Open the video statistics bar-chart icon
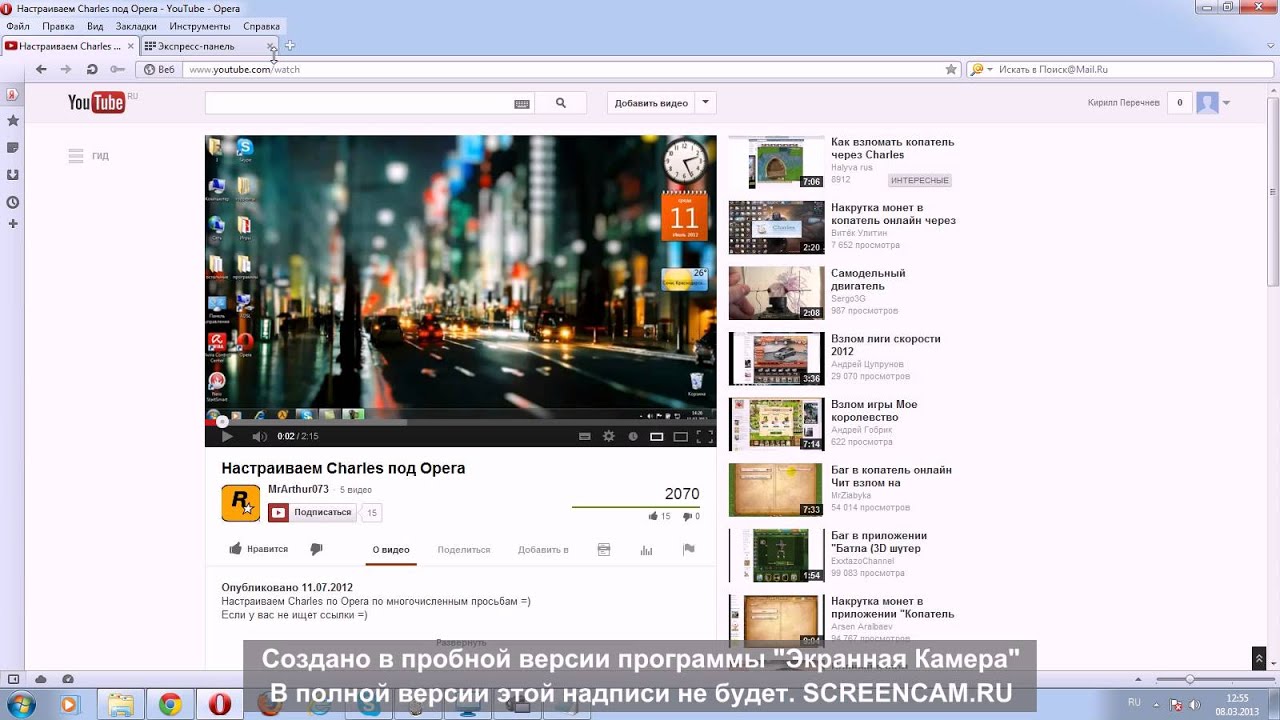 click(x=646, y=549)
